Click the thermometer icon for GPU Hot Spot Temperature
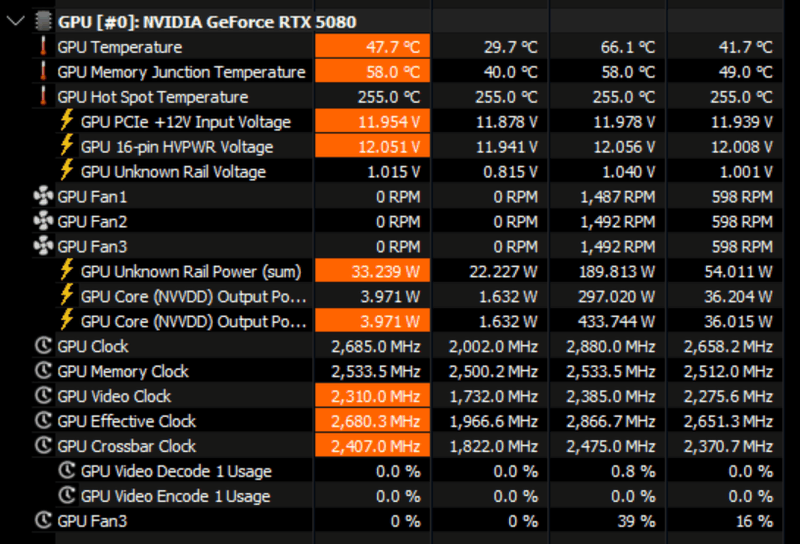The height and width of the screenshot is (544, 800). pos(43,96)
